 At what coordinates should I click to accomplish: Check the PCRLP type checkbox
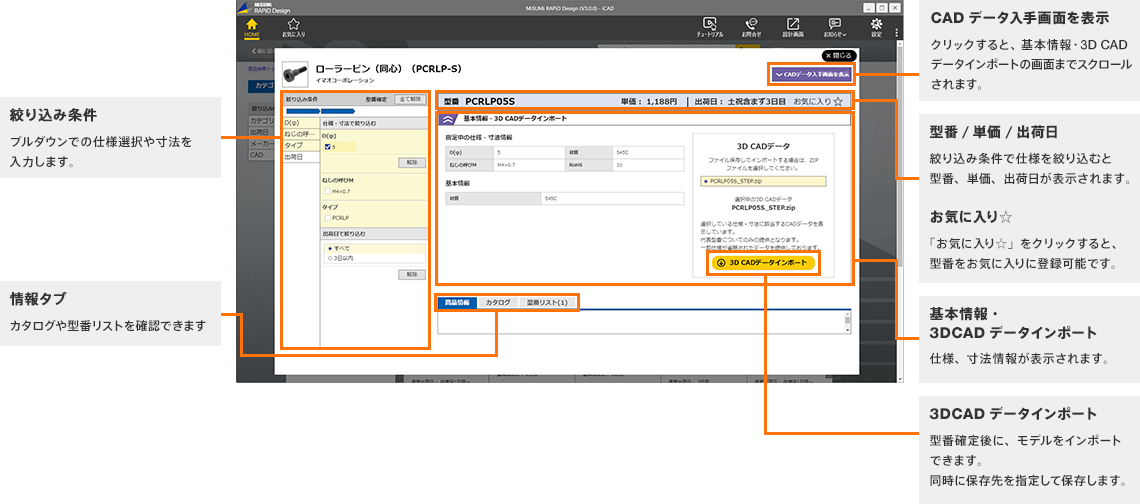click(x=327, y=217)
